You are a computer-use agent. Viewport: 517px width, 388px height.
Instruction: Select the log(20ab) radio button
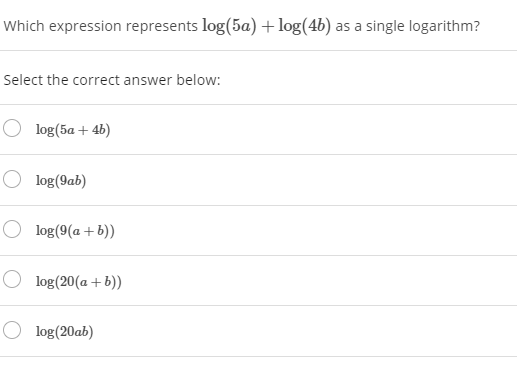[x=12, y=330]
